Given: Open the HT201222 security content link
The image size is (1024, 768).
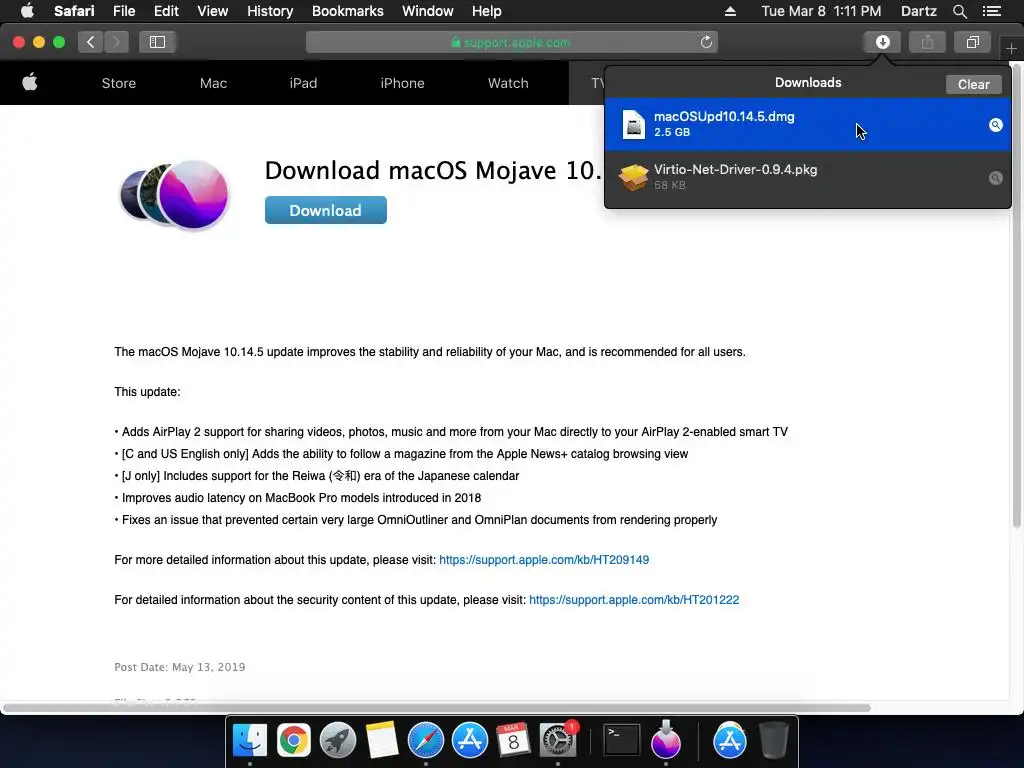Looking at the screenshot, I should point(633,600).
